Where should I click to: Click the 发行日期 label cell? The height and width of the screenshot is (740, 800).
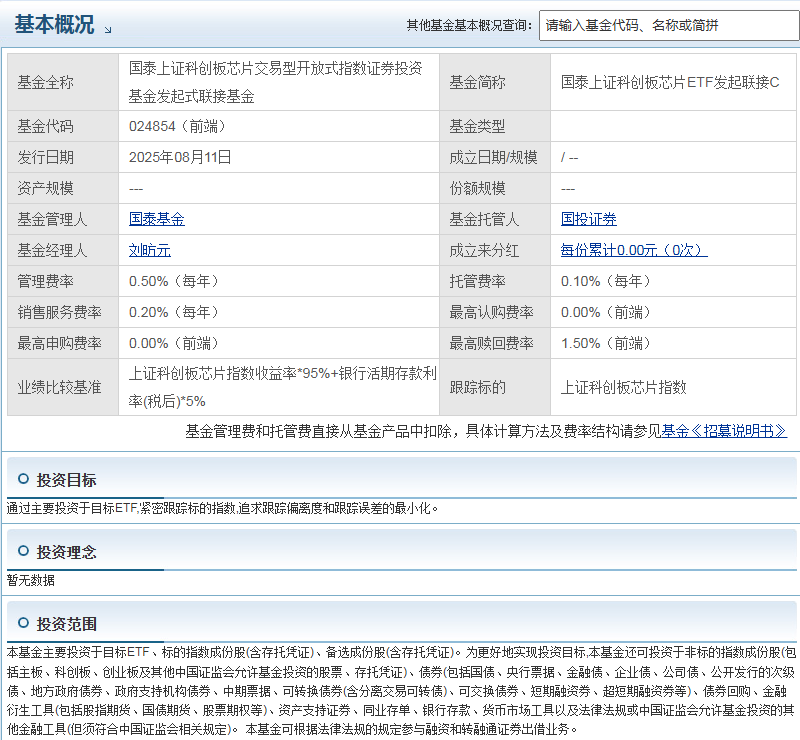point(63,157)
